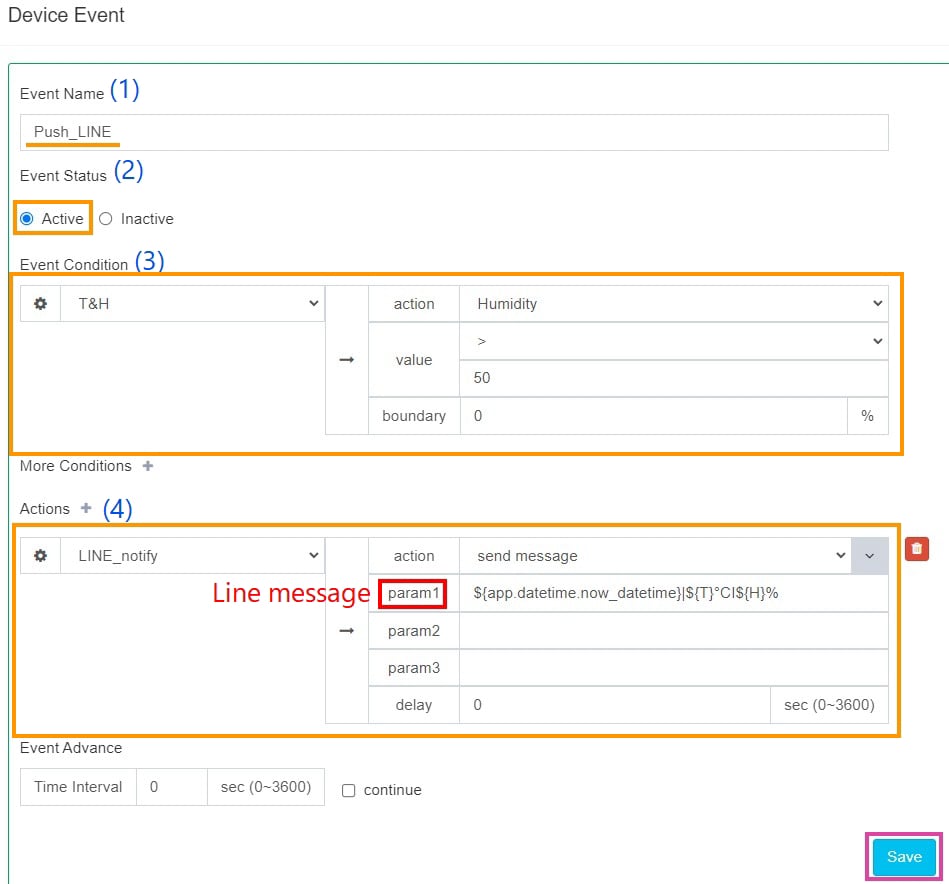Click the boundary input field
Viewport: 949px width, 884px height.
point(653,416)
